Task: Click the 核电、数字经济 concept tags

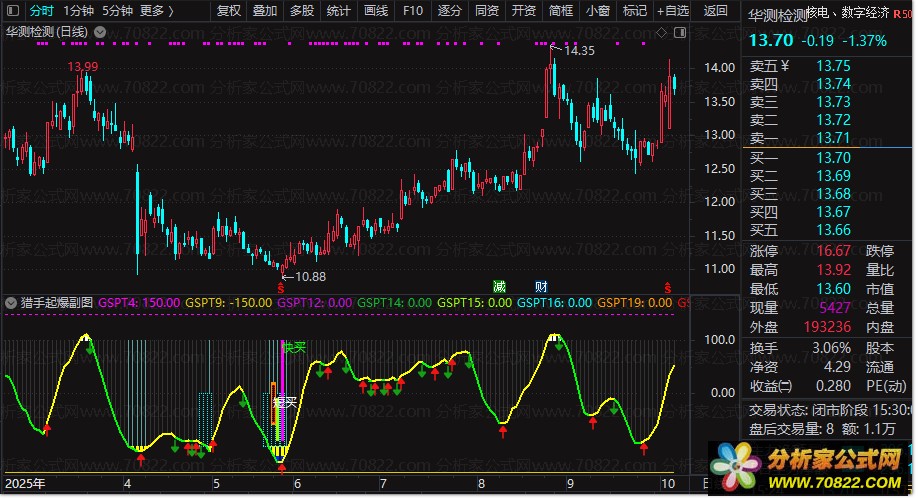Action: (848, 12)
